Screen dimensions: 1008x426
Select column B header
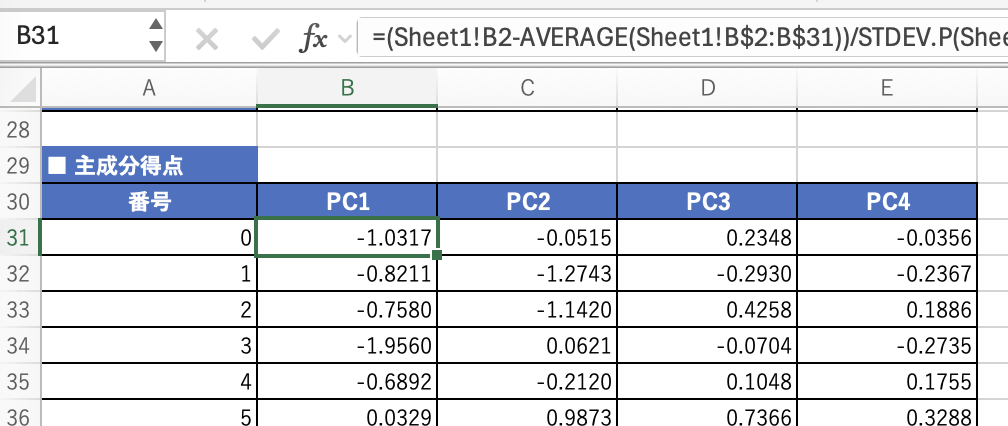pyautogui.click(x=347, y=89)
